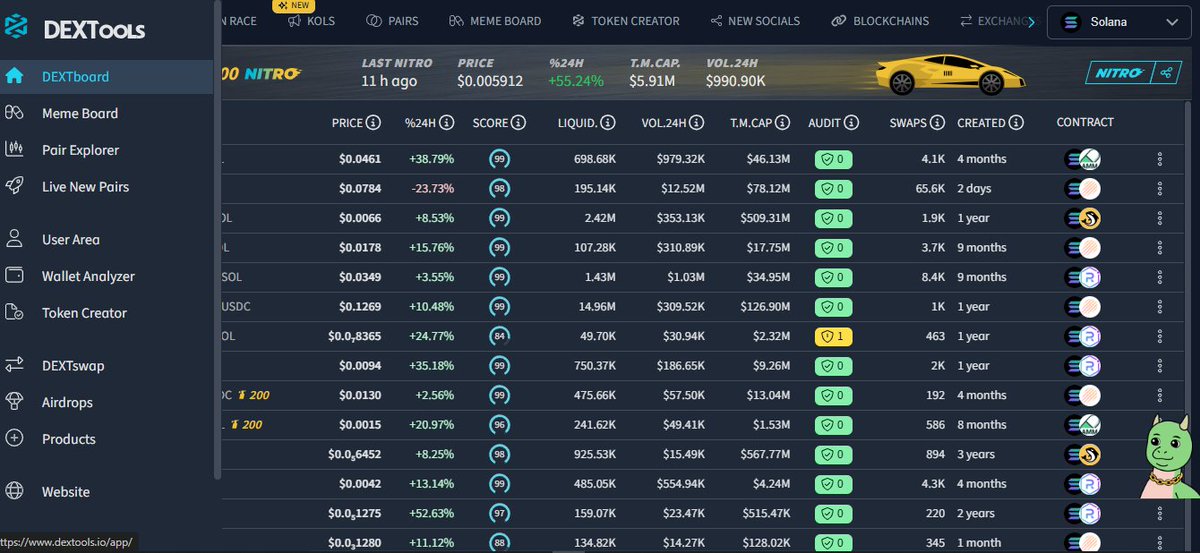Click the contract icon in the $0.0015 row
The width and height of the screenshot is (1200, 553).
click(1083, 425)
